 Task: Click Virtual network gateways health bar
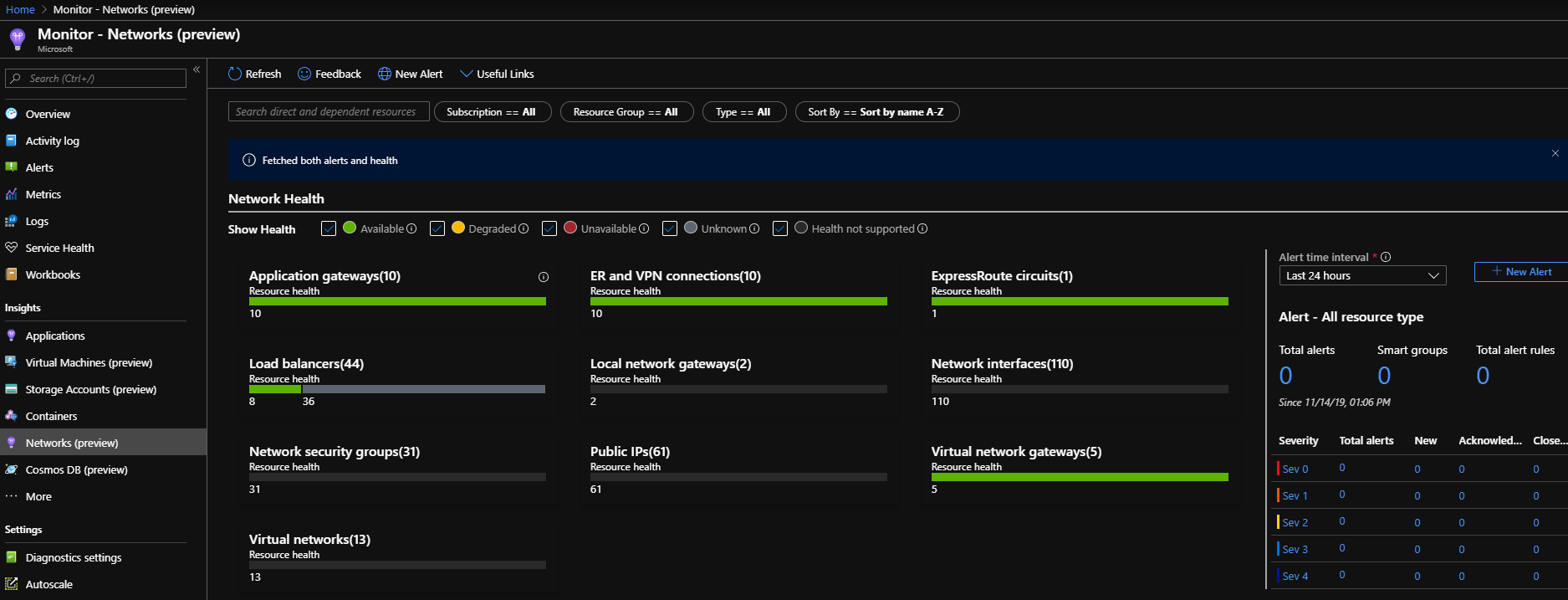pos(1080,477)
